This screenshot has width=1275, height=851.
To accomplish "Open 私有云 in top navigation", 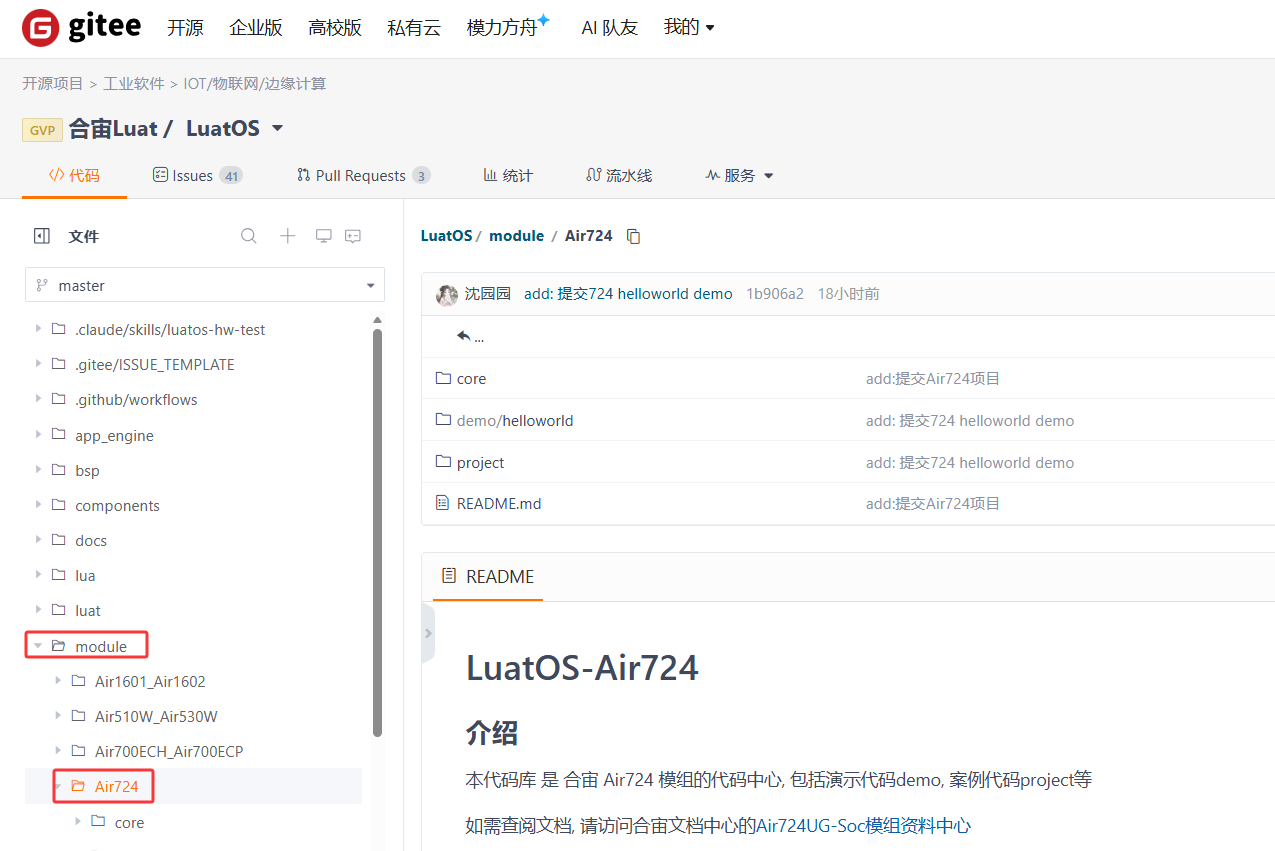I will [x=414, y=28].
